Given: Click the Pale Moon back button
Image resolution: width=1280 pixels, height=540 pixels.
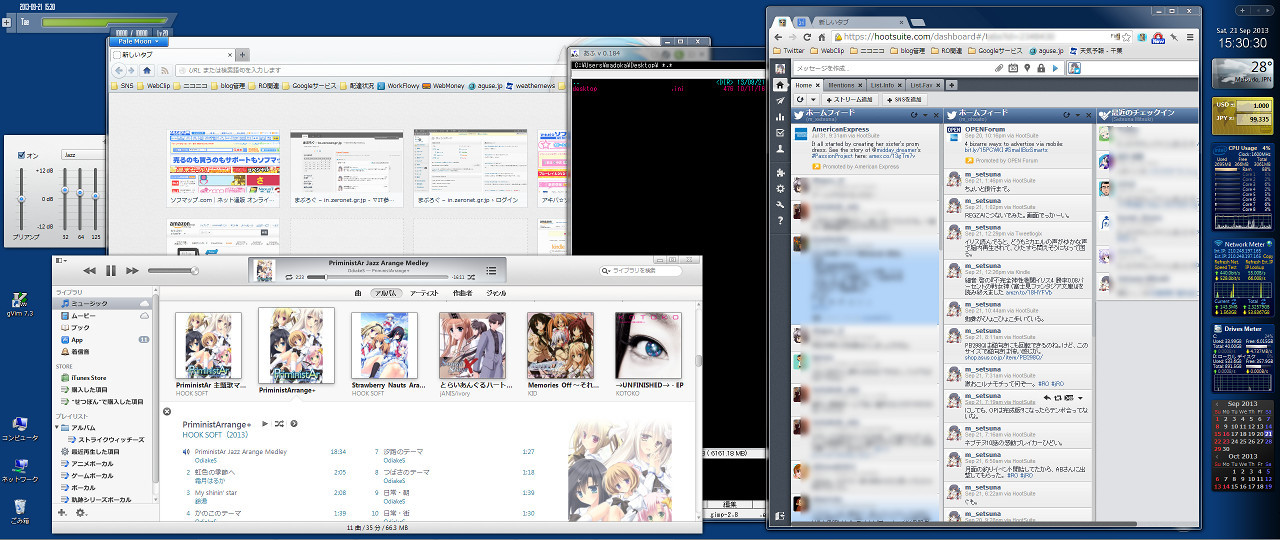Looking at the screenshot, I should click(x=118, y=71).
